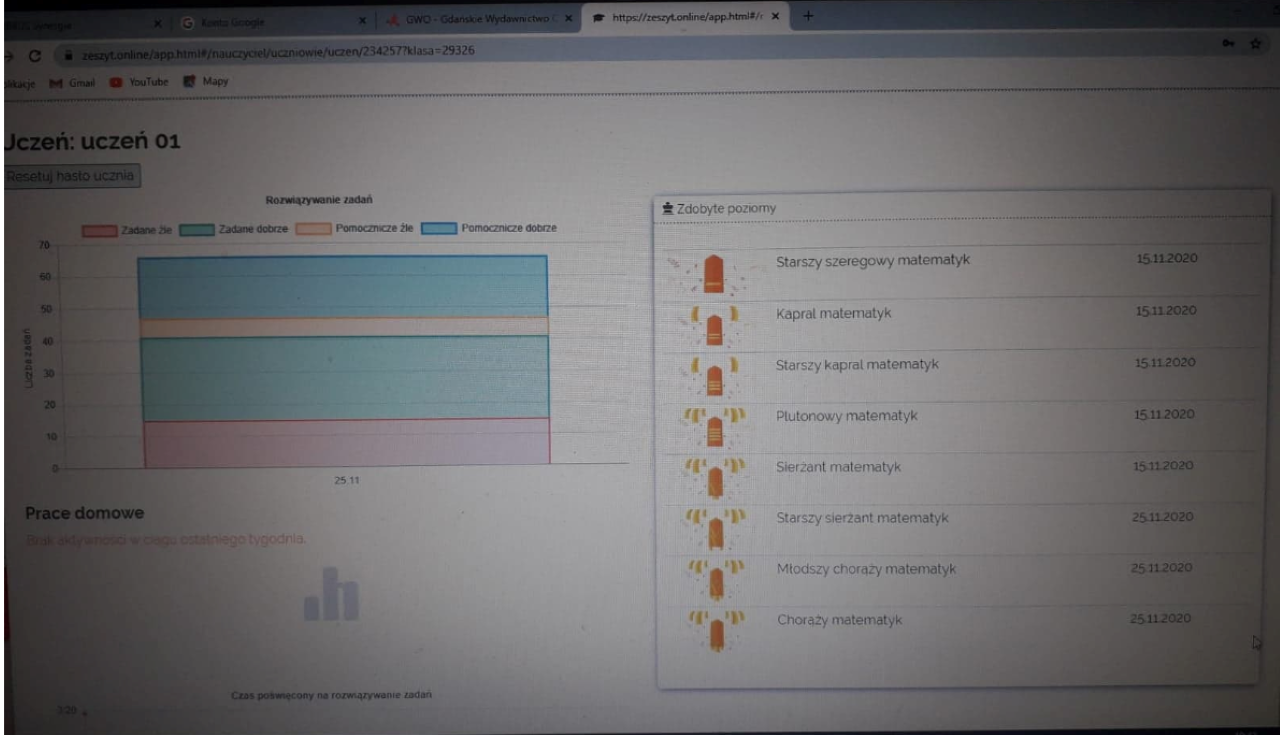Click the Plutonowy matematyk rank badge icon
1280x735 pixels.
tap(714, 427)
